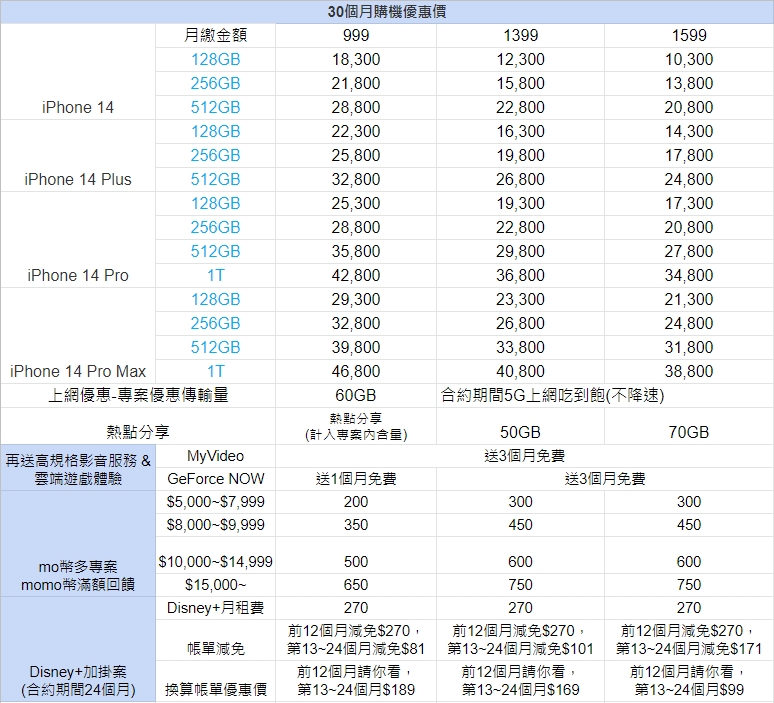Screen dimensions: 774x703
Task: Click the Disney+月租費 label cell
Action: point(215,608)
